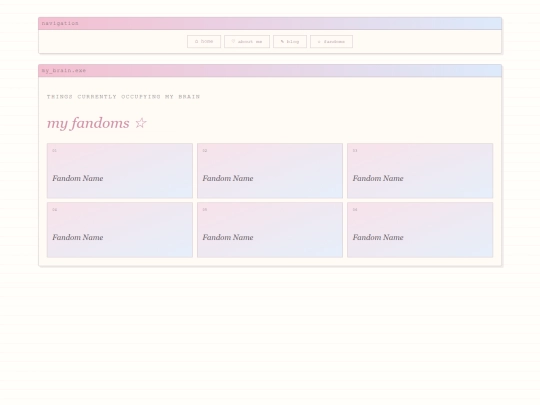Open Fandom Name card numbered 05
Viewport: 540px width, 405px height.
[x=270, y=230]
